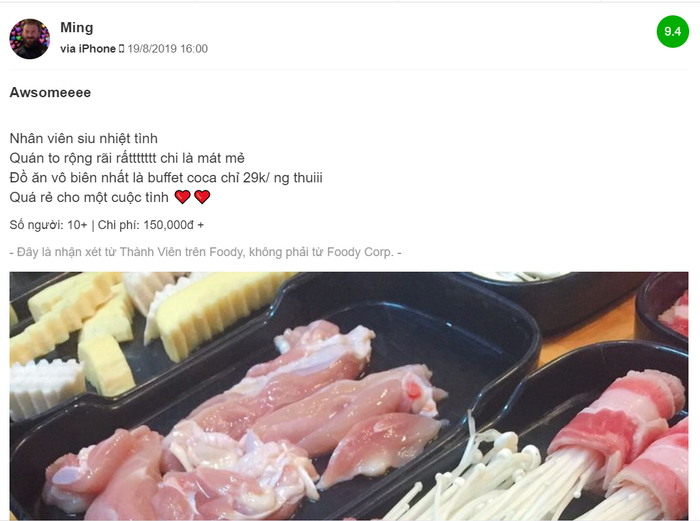This screenshot has height=521, width=700.
Task: Select the via iPhone source label
Action: [x=88, y=49]
